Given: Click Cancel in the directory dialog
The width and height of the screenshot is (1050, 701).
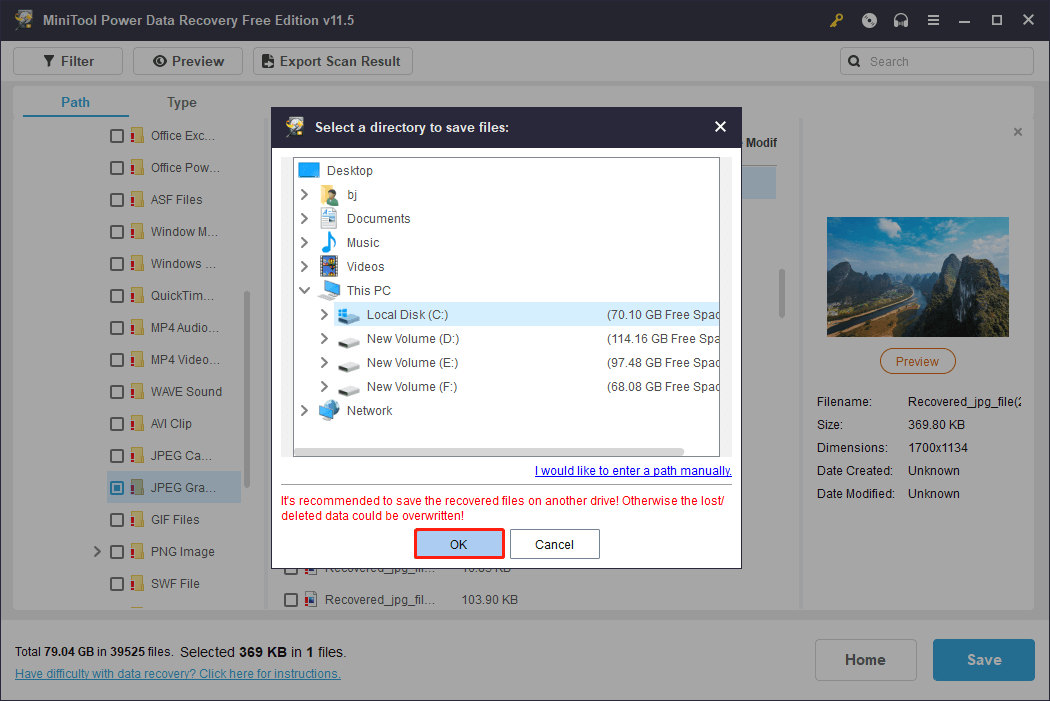Looking at the screenshot, I should click(554, 544).
